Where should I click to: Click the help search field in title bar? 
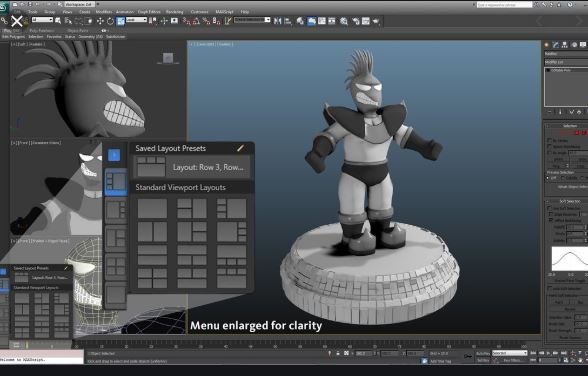coord(504,4)
